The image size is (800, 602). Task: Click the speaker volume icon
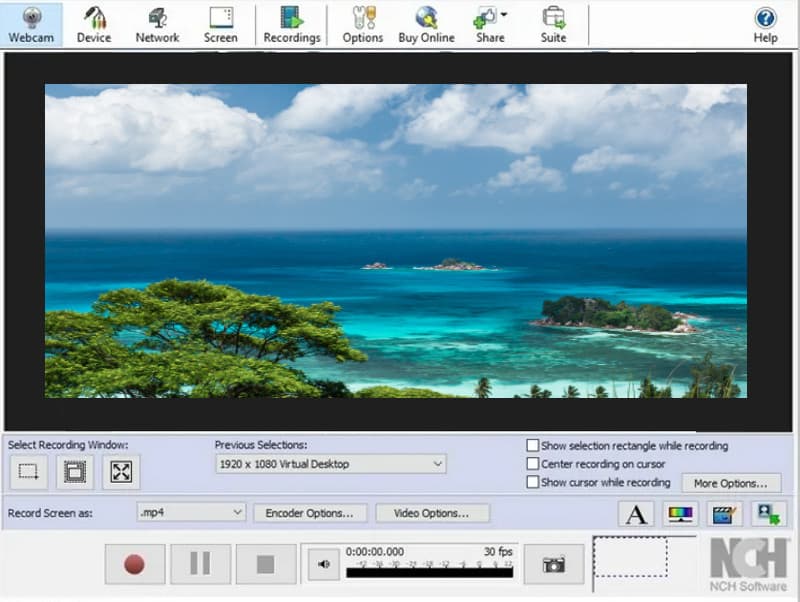[x=323, y=564]
